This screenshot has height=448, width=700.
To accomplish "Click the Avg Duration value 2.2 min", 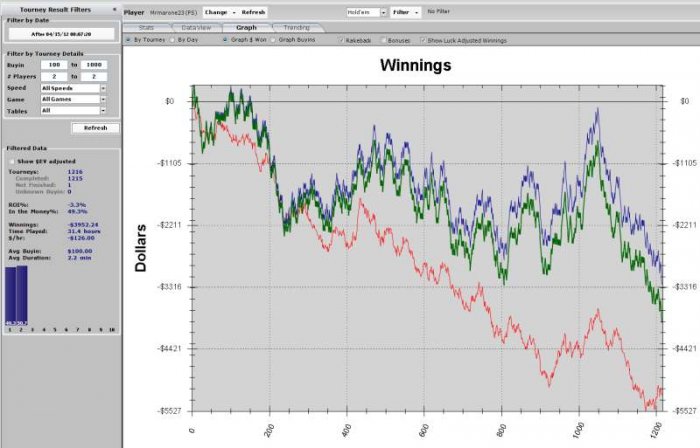I will click(79, 258).
